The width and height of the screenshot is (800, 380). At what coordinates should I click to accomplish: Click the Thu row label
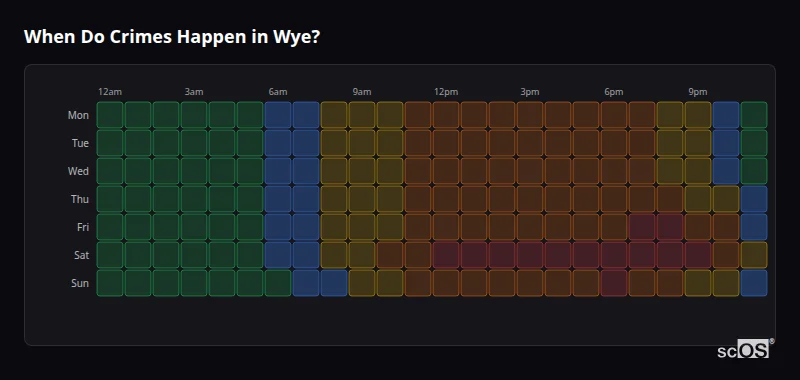tap(80, 199)
